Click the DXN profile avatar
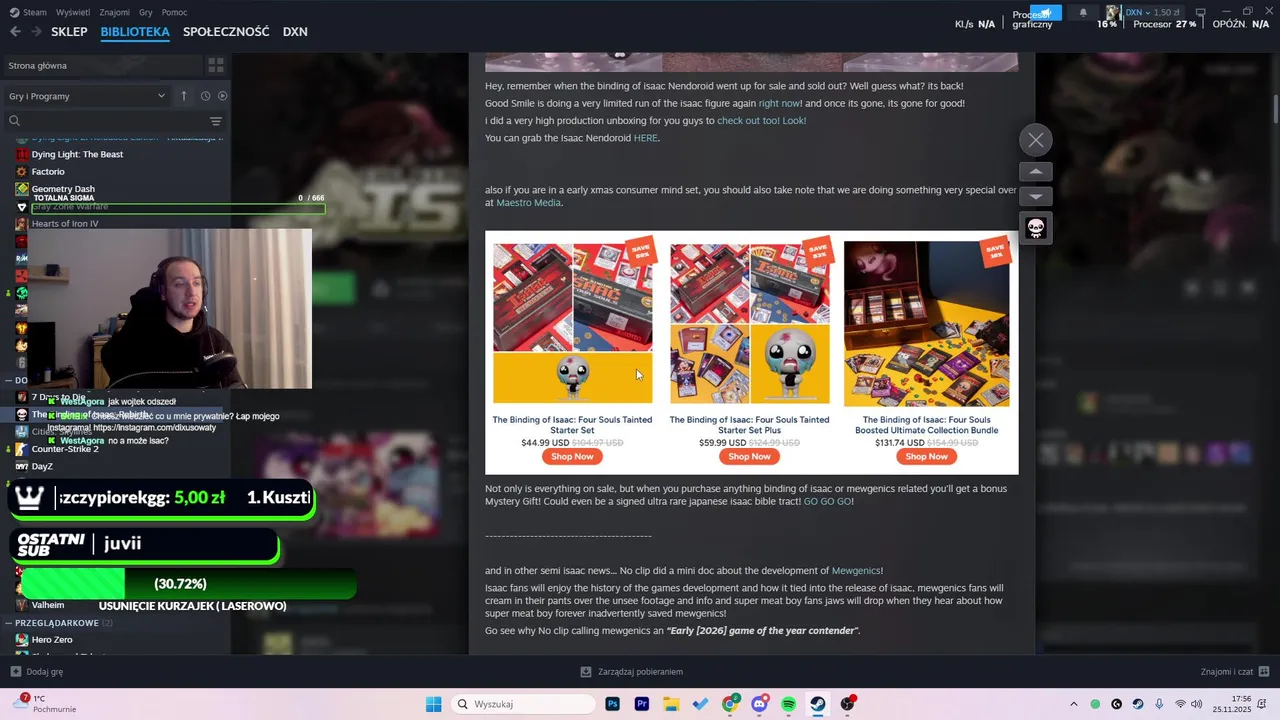The width and height of the screenshot is (1280, 720). (1112, 12)
